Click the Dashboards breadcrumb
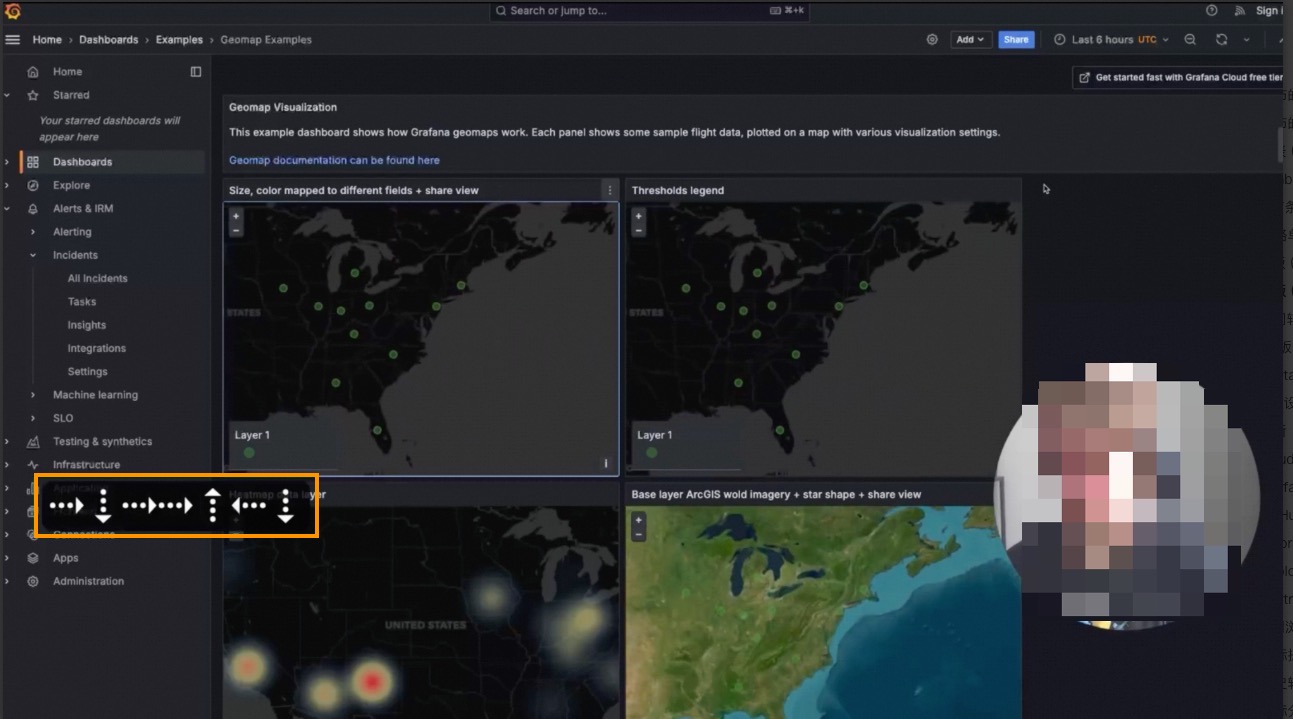The image size is (1293, 719). point(109,40)
